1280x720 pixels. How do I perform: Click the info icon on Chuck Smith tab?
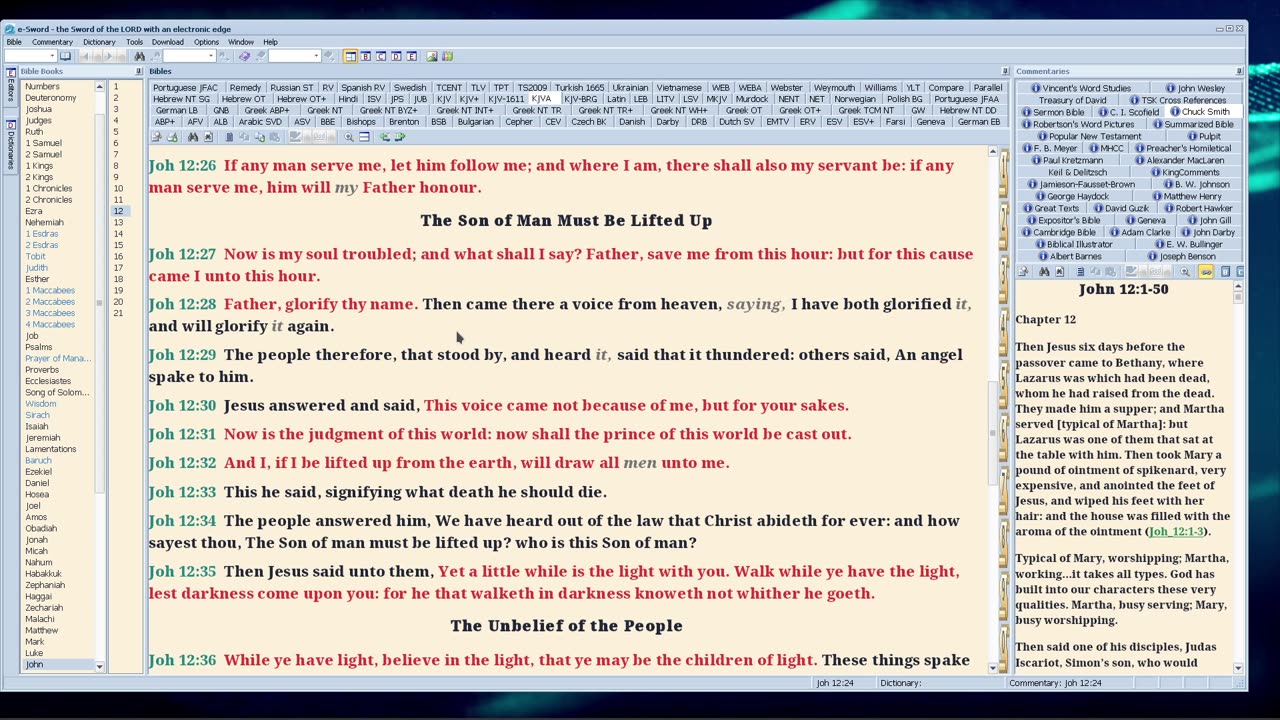[x=1175, y=112]
